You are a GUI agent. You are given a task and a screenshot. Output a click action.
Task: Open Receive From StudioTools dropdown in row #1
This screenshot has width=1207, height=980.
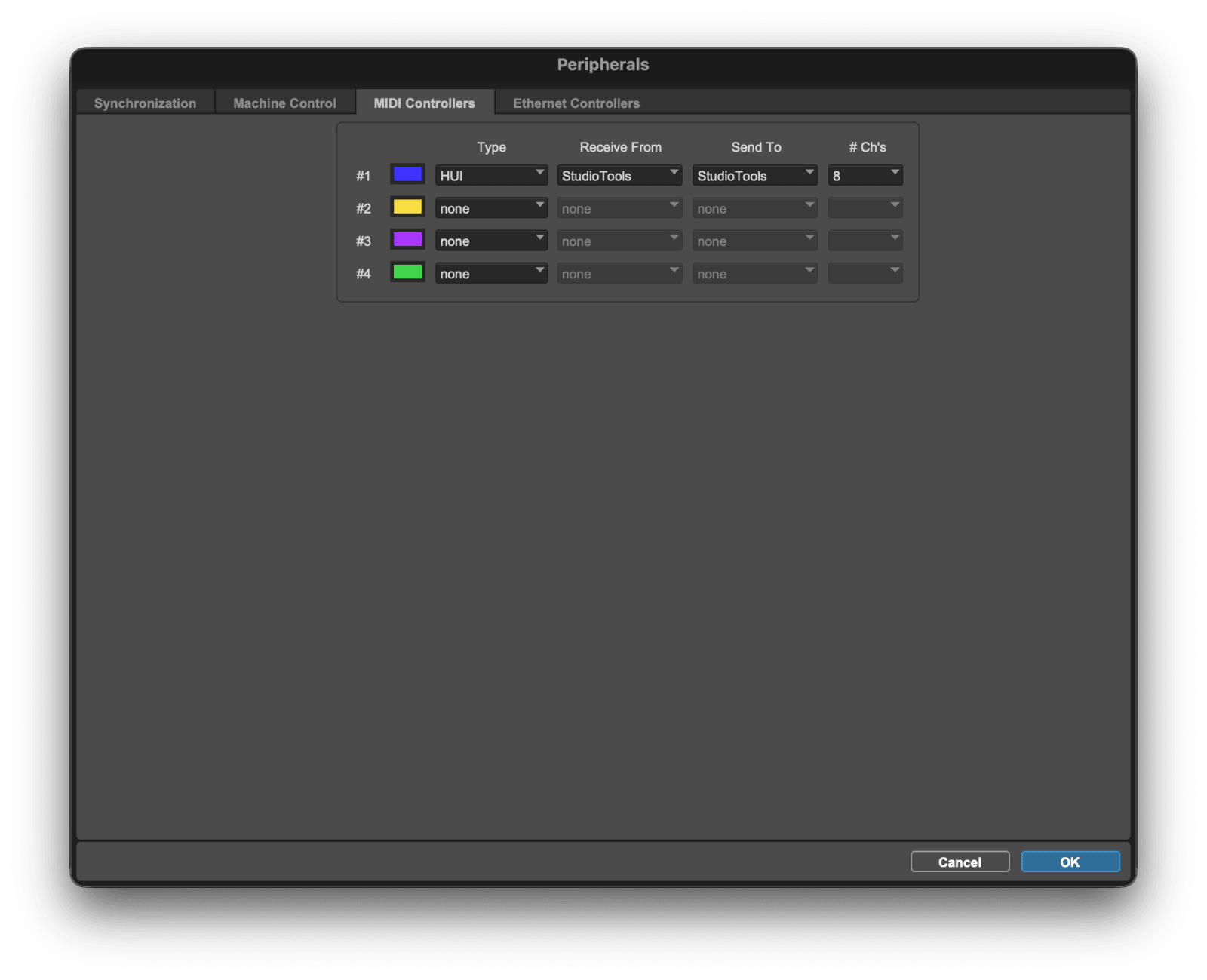[x=619, y=175]
